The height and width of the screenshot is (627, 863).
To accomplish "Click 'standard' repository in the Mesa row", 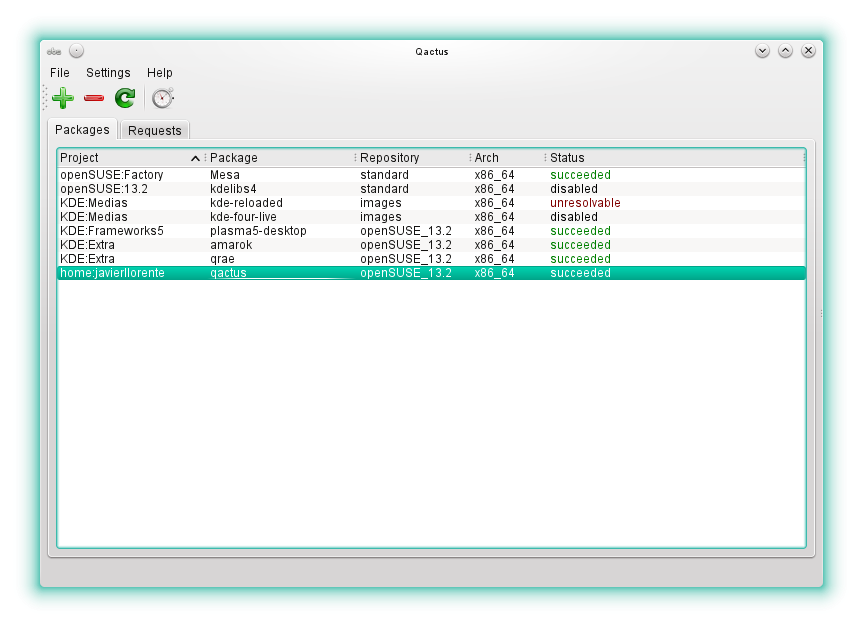I will click(x=384, y=175).
